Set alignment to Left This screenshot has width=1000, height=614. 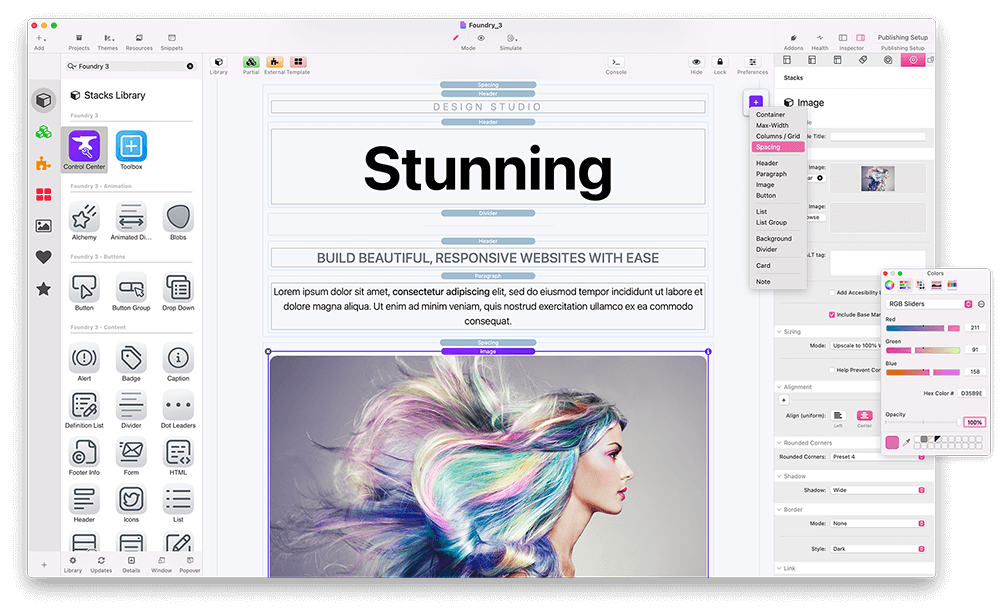tap(838, 416)
